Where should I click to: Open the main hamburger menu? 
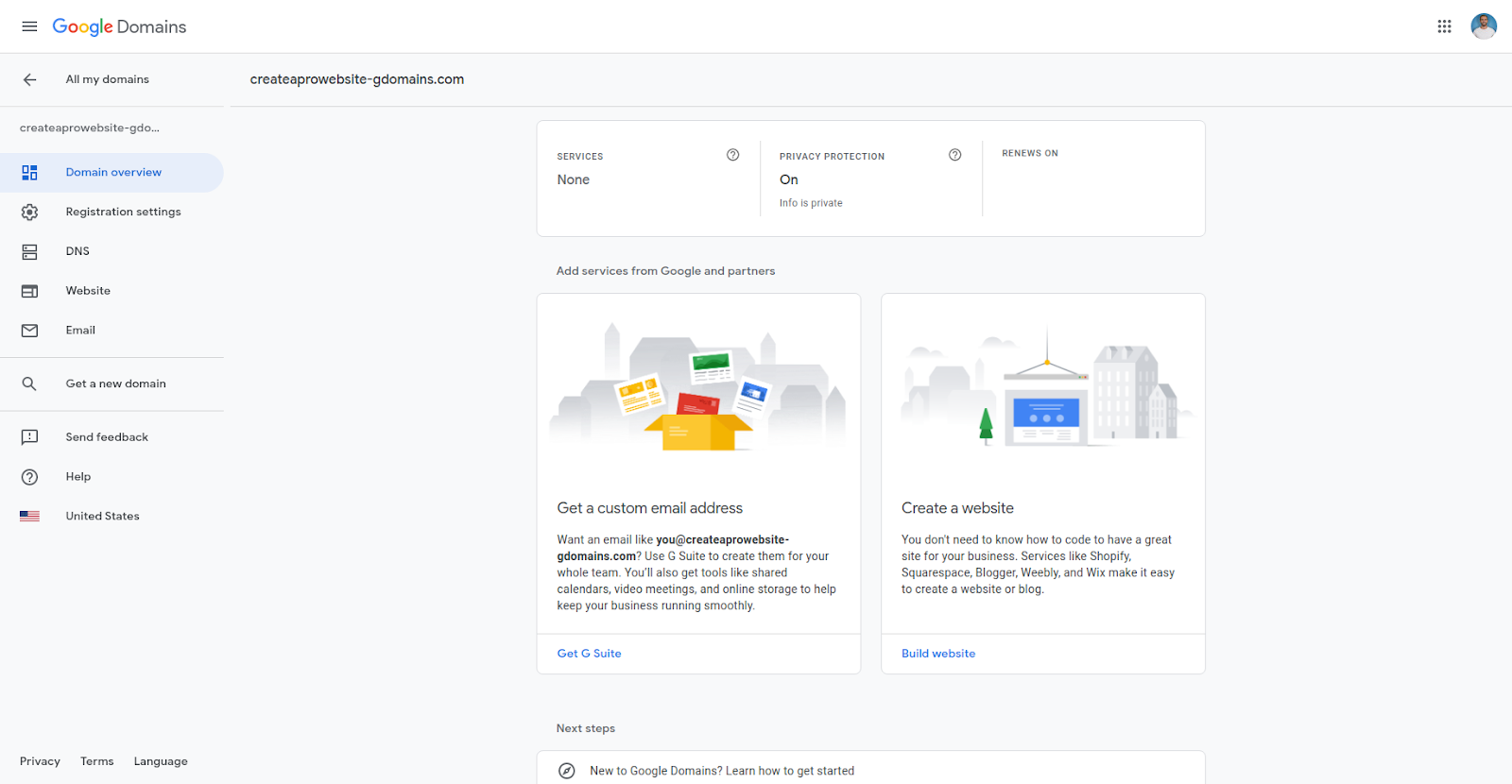pyautogui.click(x=29, y=26)
